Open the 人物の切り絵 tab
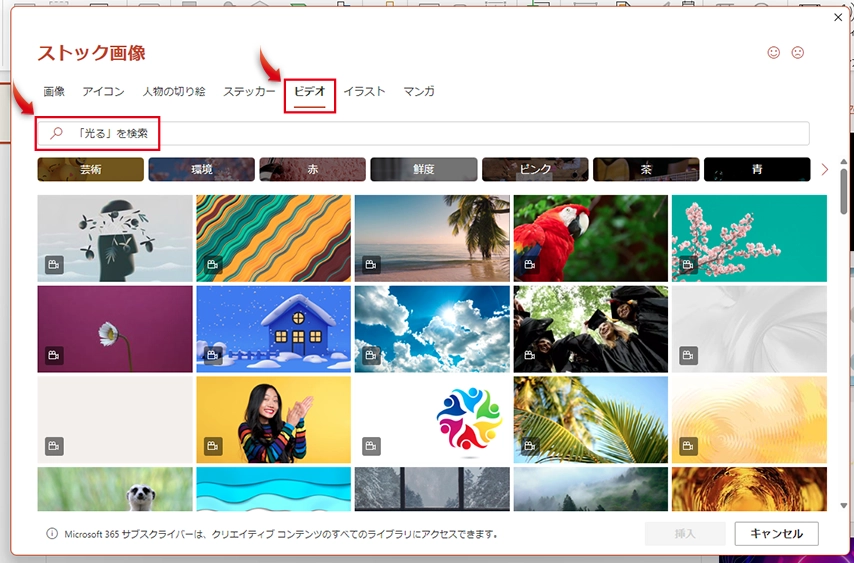 [174, 91]
